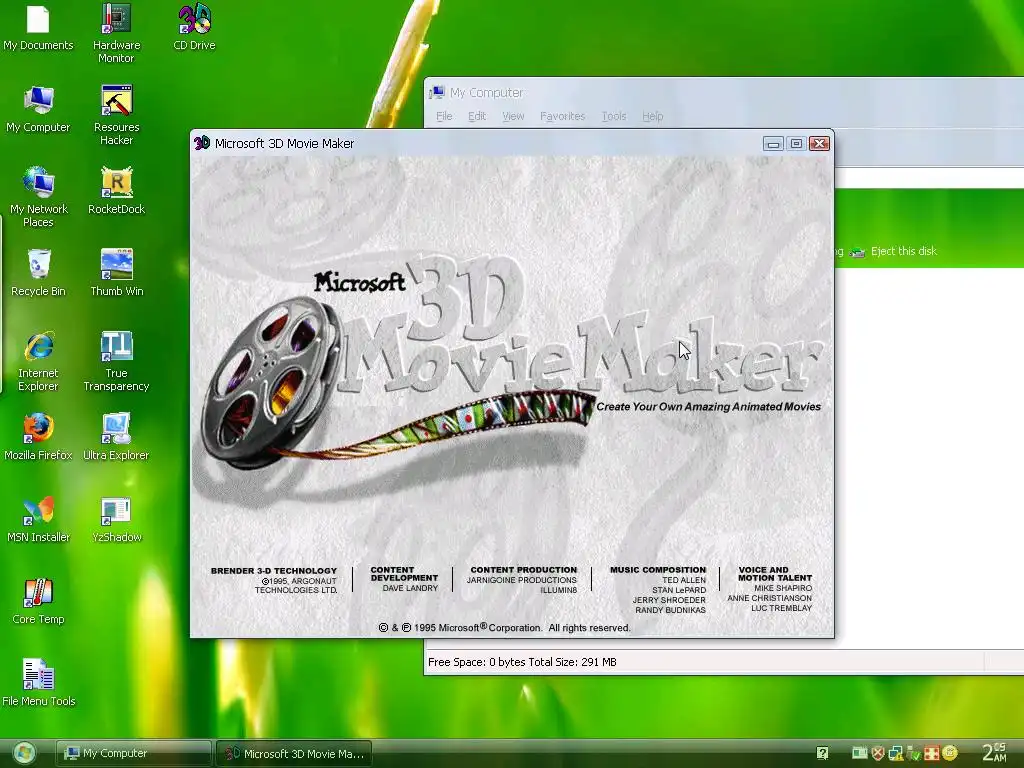Open File menu in My Computer window
The height and width of the screenshot is (768, 1024).
(444, 116)
